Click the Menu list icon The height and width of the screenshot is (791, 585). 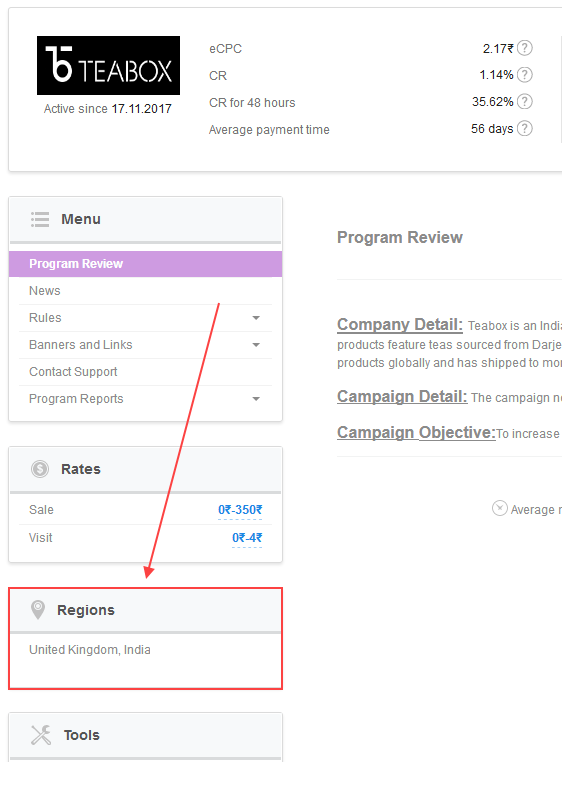click(x=40, y=219)
